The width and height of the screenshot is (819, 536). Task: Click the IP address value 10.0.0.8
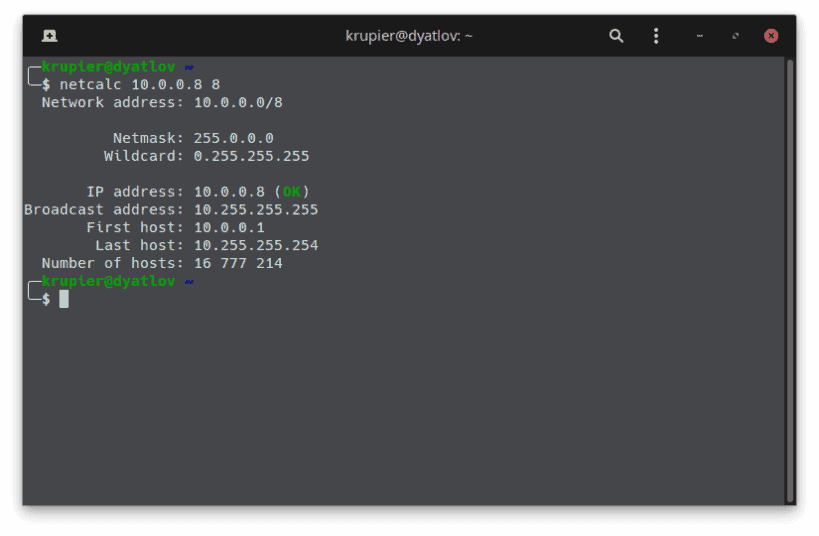click(229, 192)
